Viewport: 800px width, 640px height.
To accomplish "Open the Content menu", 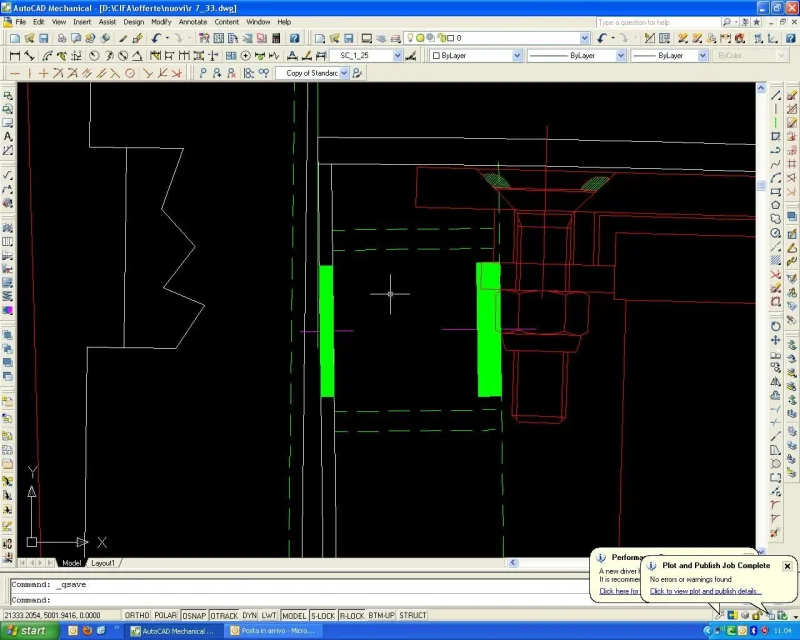I will tap(227, 22).
